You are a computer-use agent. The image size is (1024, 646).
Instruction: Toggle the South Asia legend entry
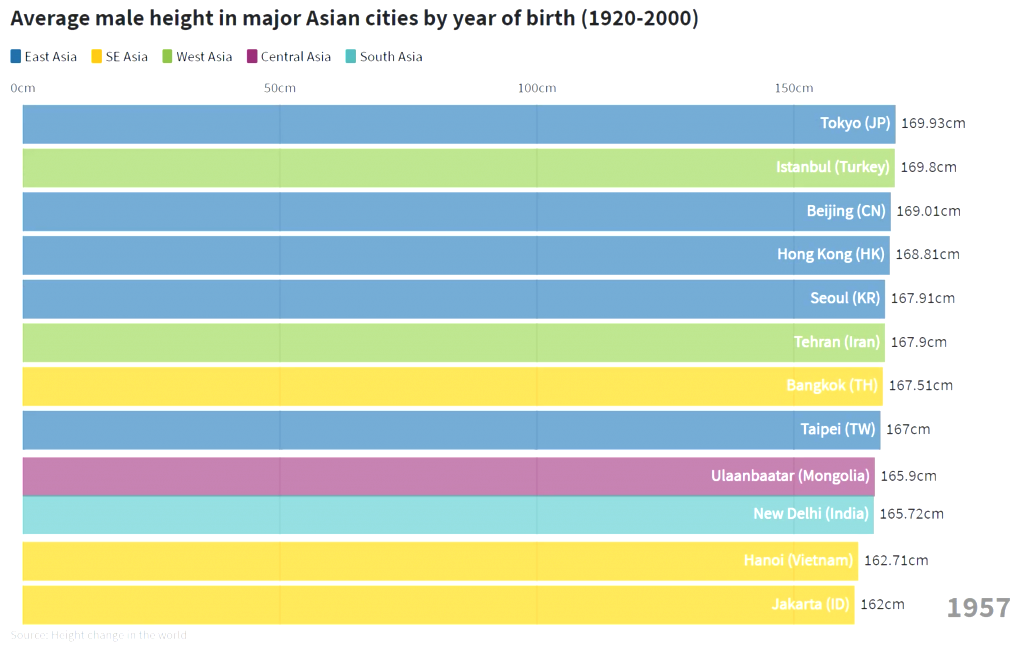[x=383, y=57]
